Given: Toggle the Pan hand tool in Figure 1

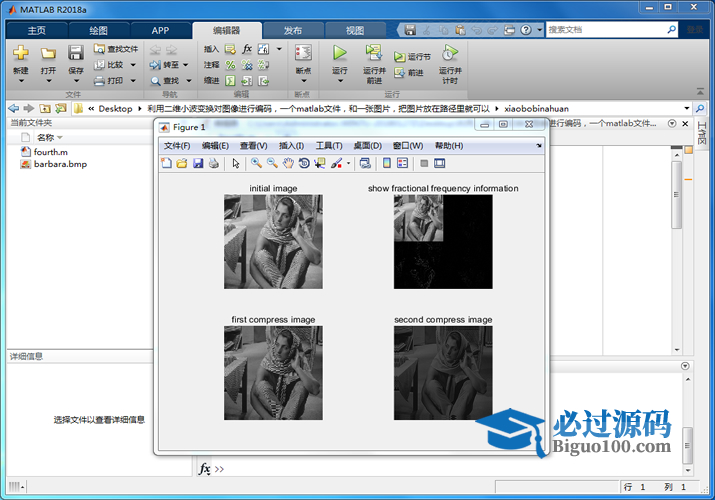Looking at the screenshot, I should [288, 163].
